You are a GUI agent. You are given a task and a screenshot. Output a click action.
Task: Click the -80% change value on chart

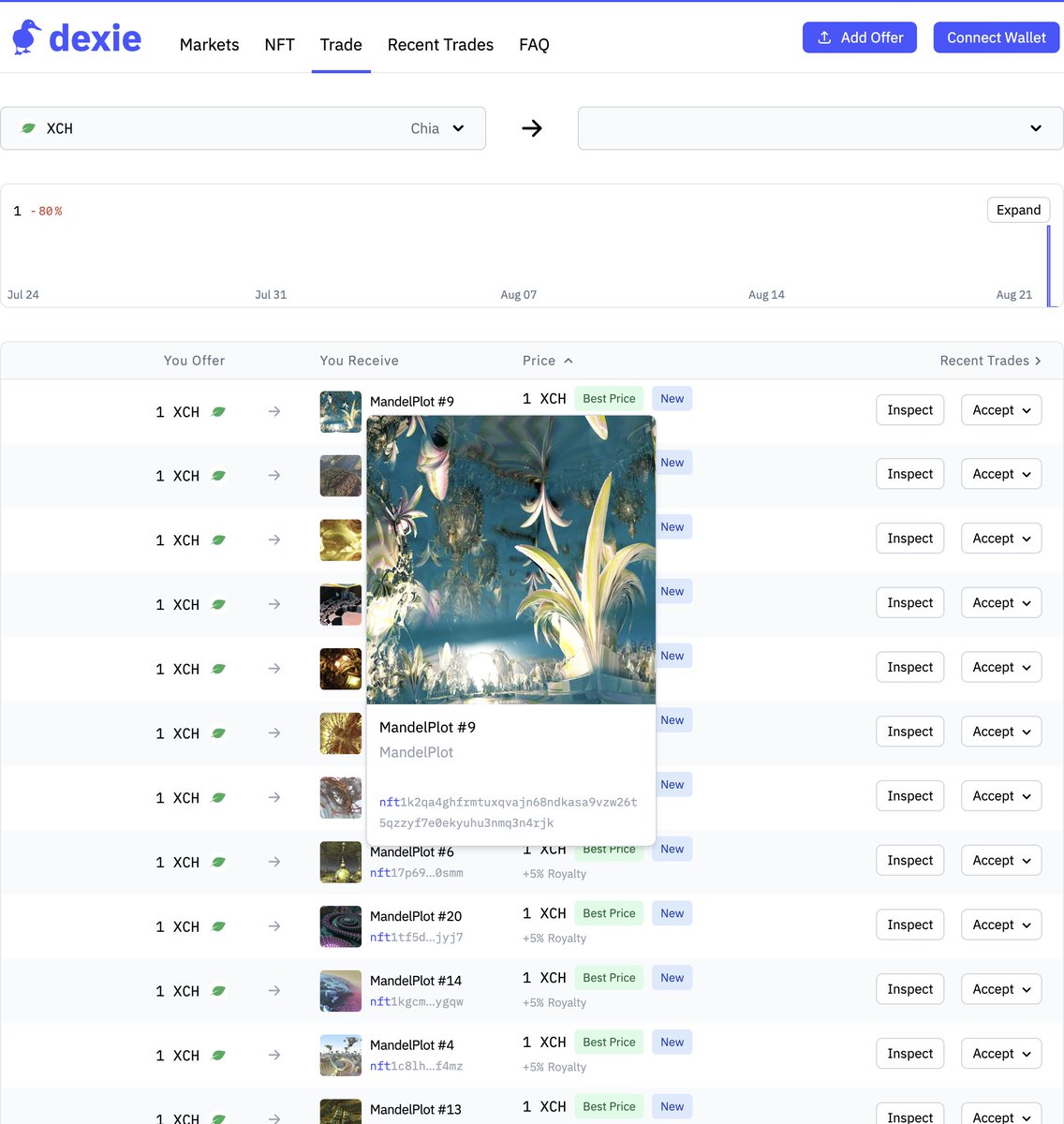tap(46, 212)
